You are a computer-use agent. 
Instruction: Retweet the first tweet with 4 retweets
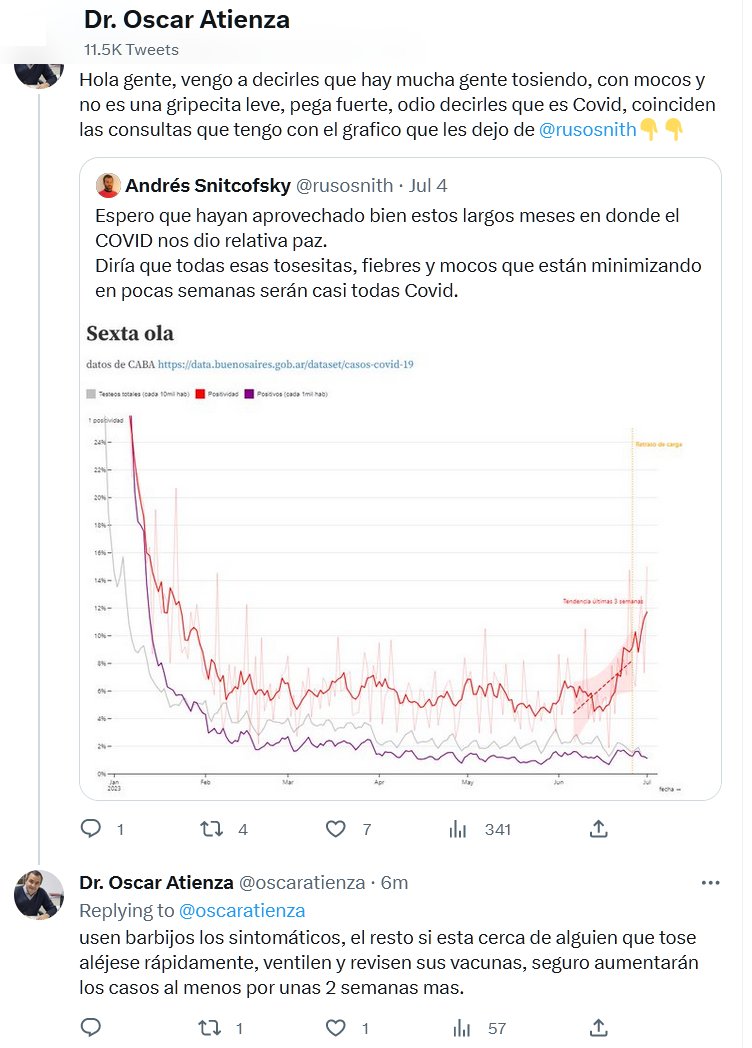pyautogui.click(x=211, y=828)
